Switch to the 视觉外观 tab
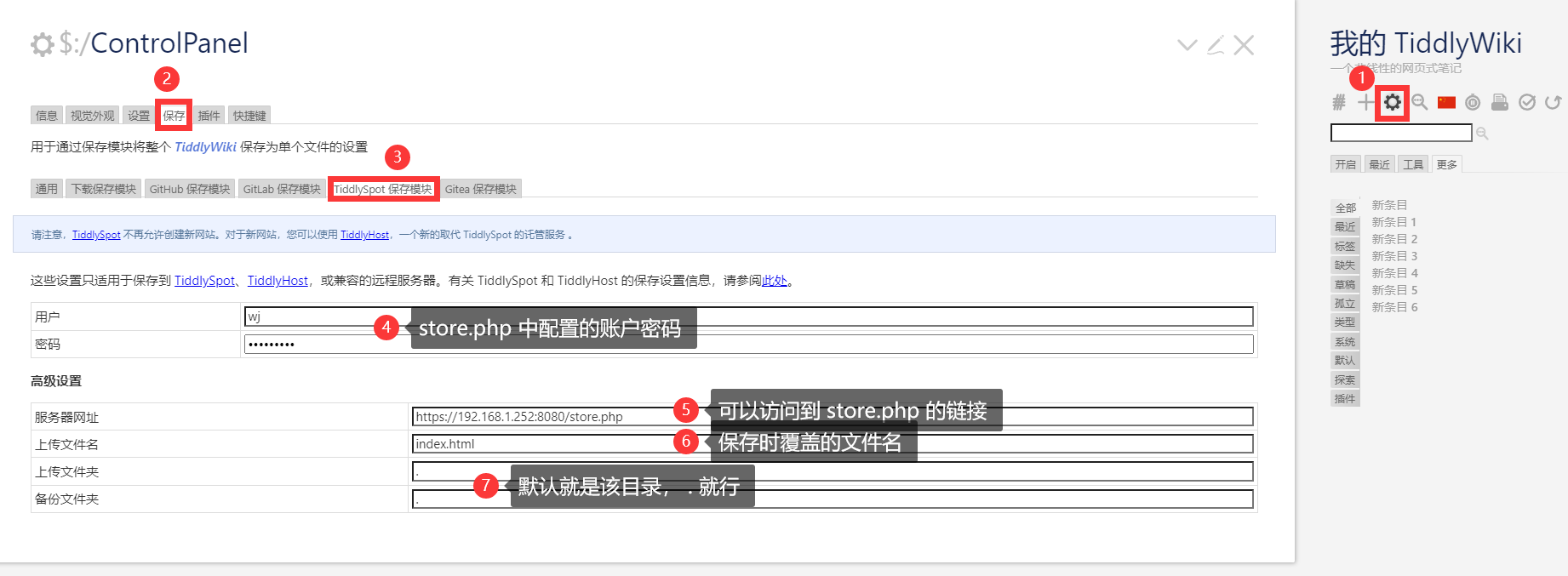The image size is (1568, 576). 92,116
